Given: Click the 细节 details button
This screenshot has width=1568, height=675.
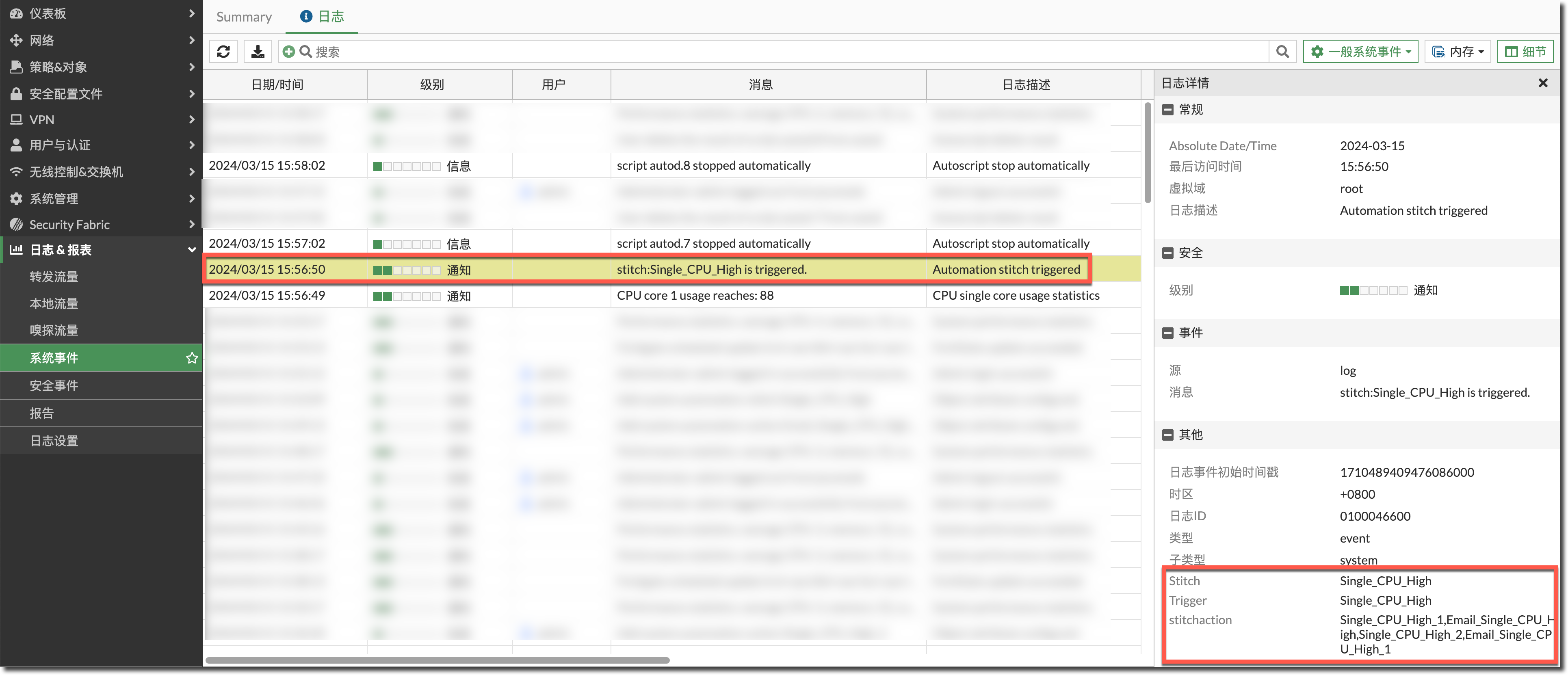Looking at the screenshot, I should [1525, 52].
